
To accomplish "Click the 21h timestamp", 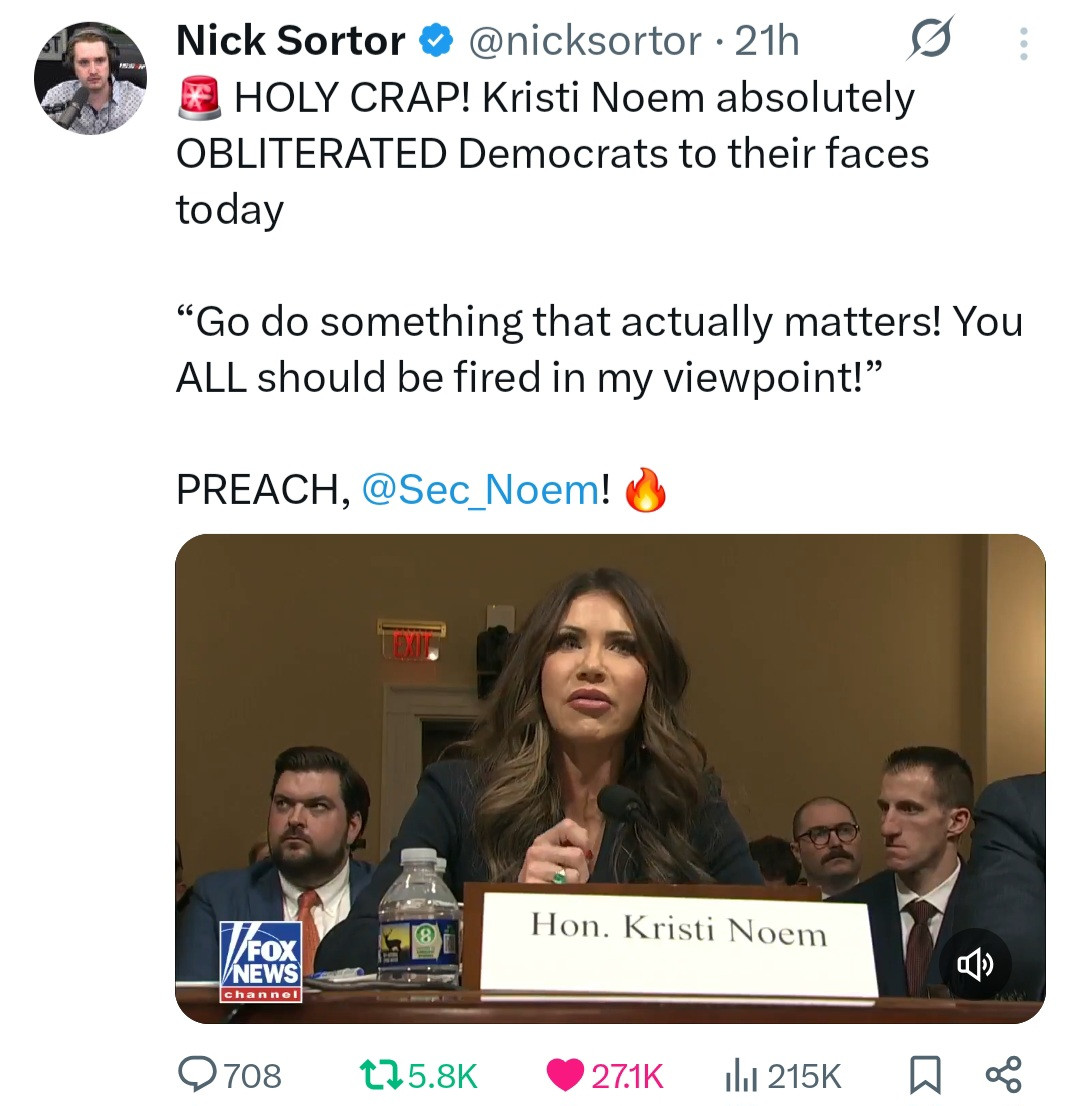I will pos(767,41).
